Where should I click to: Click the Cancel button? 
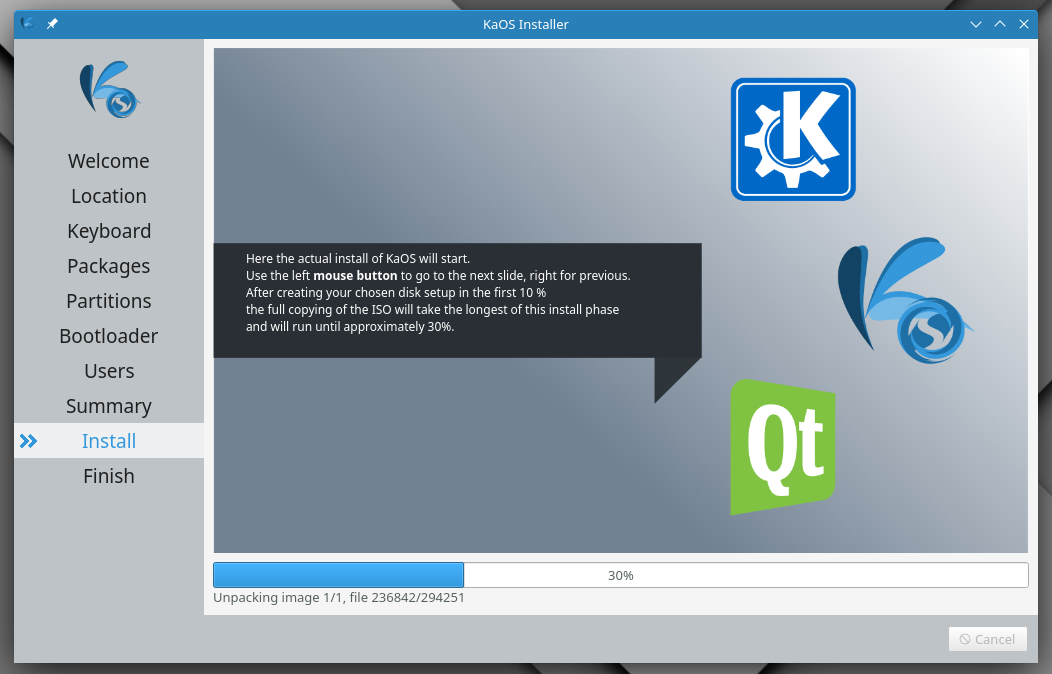pyautogui.click(x=988, y=639)
